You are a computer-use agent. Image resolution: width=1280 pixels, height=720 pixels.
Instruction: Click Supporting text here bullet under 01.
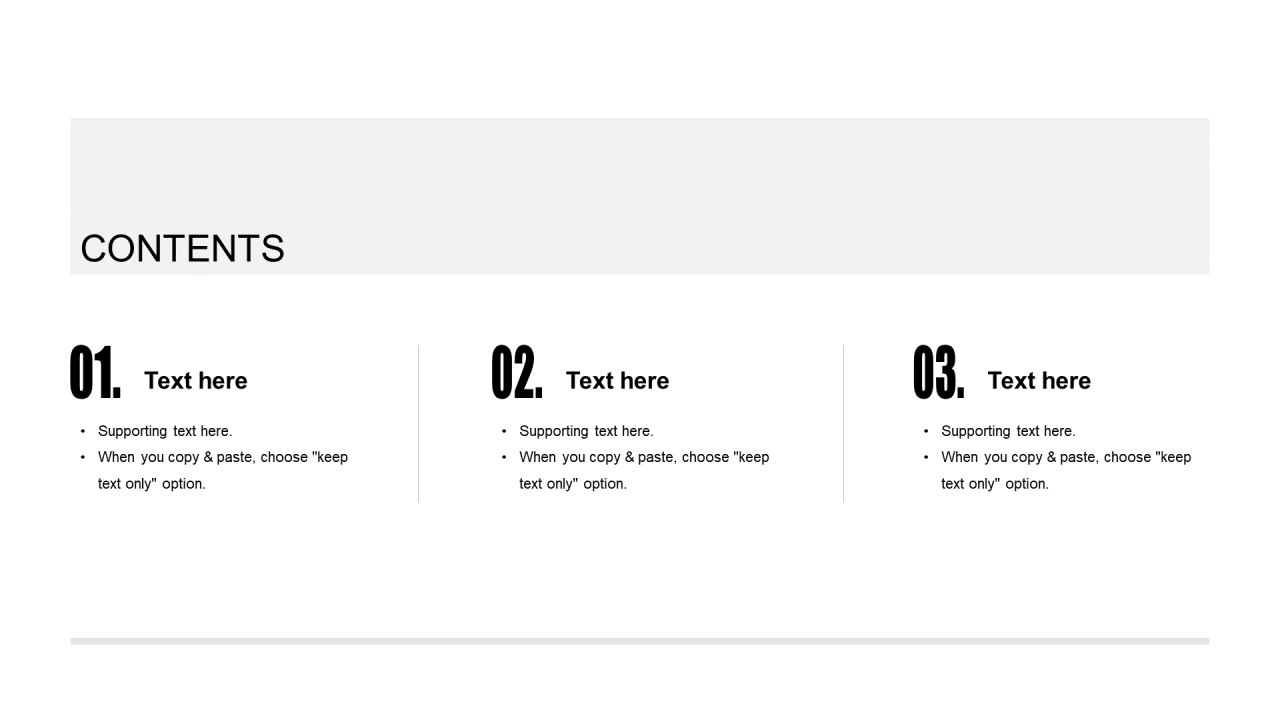(165, 431)
